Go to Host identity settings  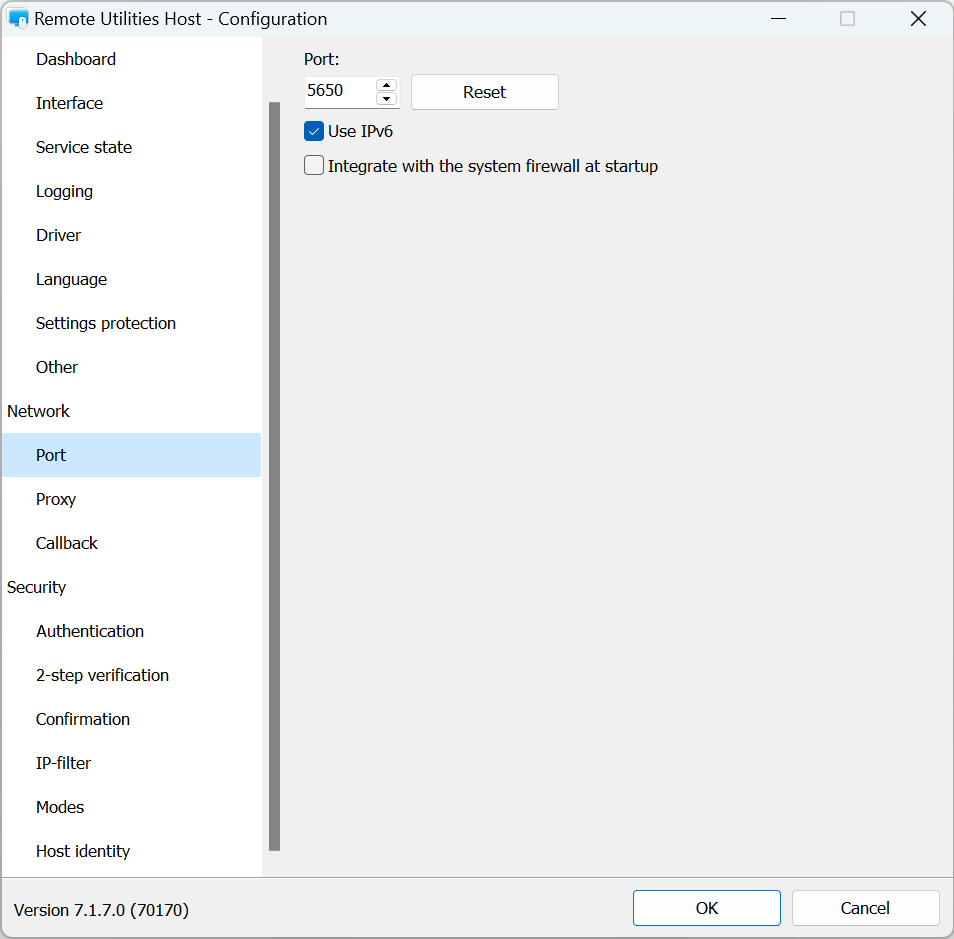coord(131,851)
